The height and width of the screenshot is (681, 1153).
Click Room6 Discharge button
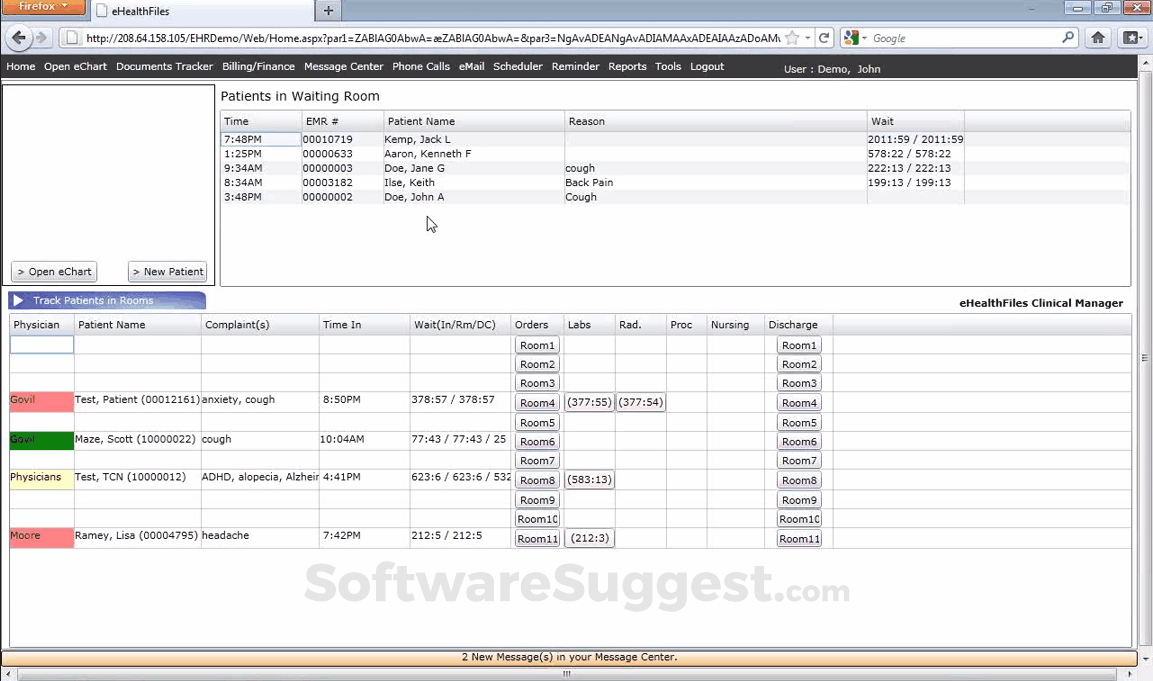tap(799, 441)
